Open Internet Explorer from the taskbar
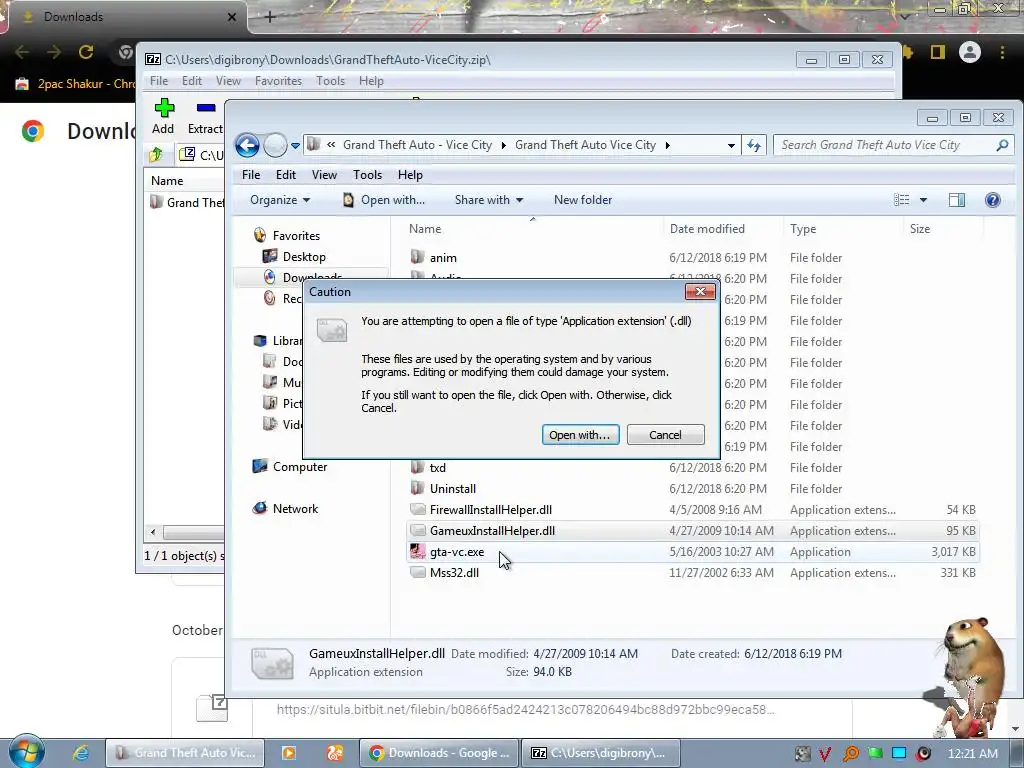Screen dimensions: 1024x768 [x=80, y=753]
